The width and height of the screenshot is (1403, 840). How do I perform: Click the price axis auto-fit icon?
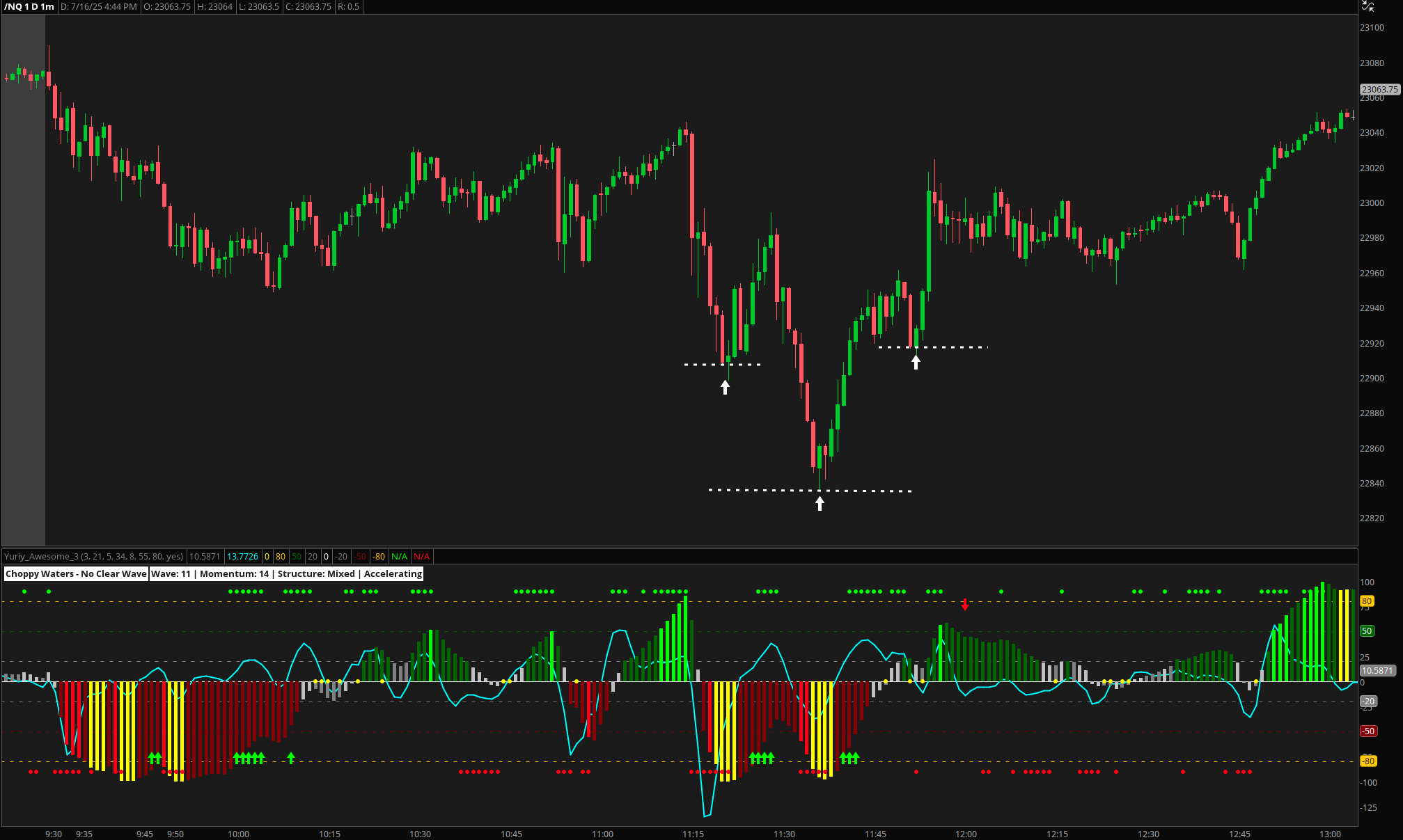click(x=1367, y=6)
